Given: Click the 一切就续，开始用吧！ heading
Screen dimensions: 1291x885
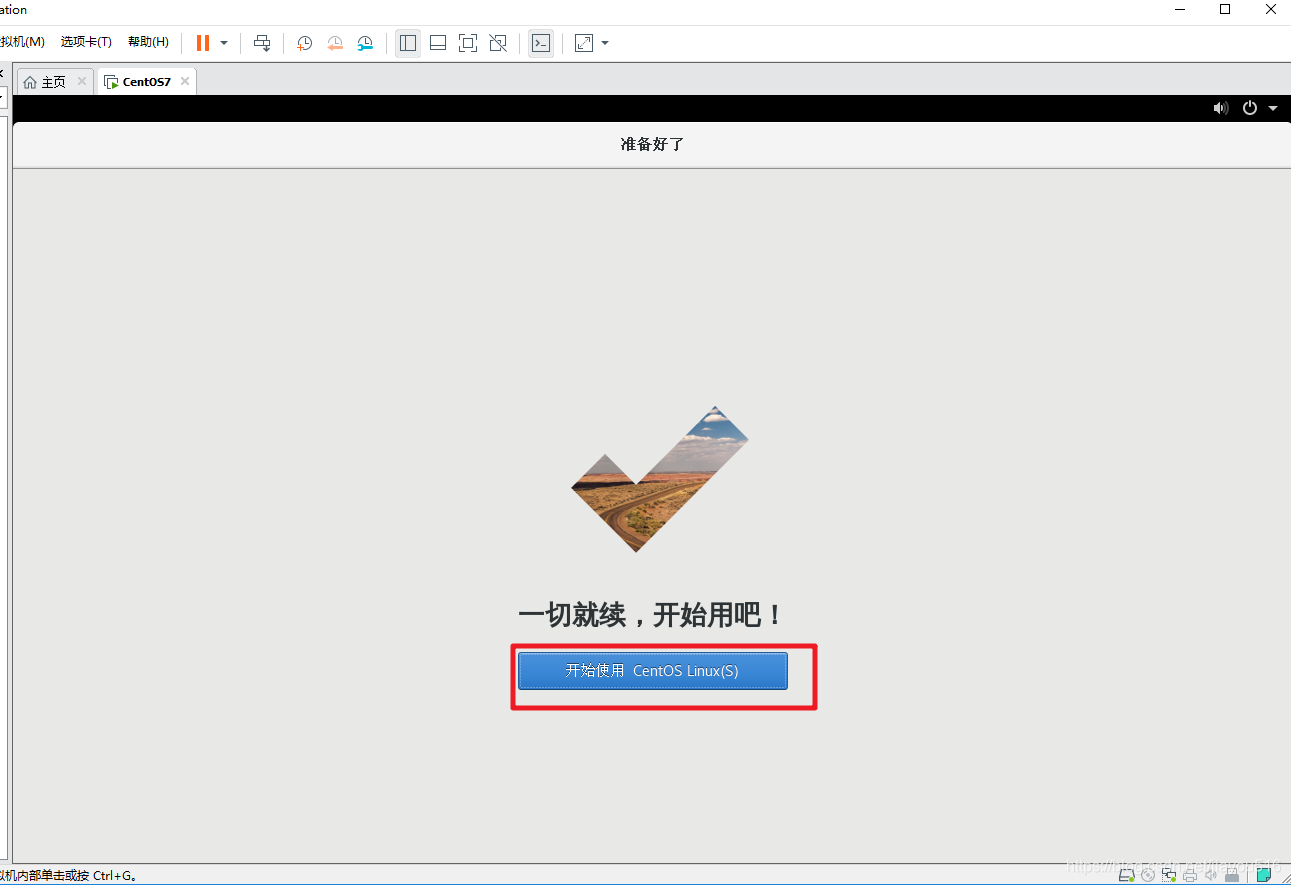Looking at the screenshot, I should [651, 615].
